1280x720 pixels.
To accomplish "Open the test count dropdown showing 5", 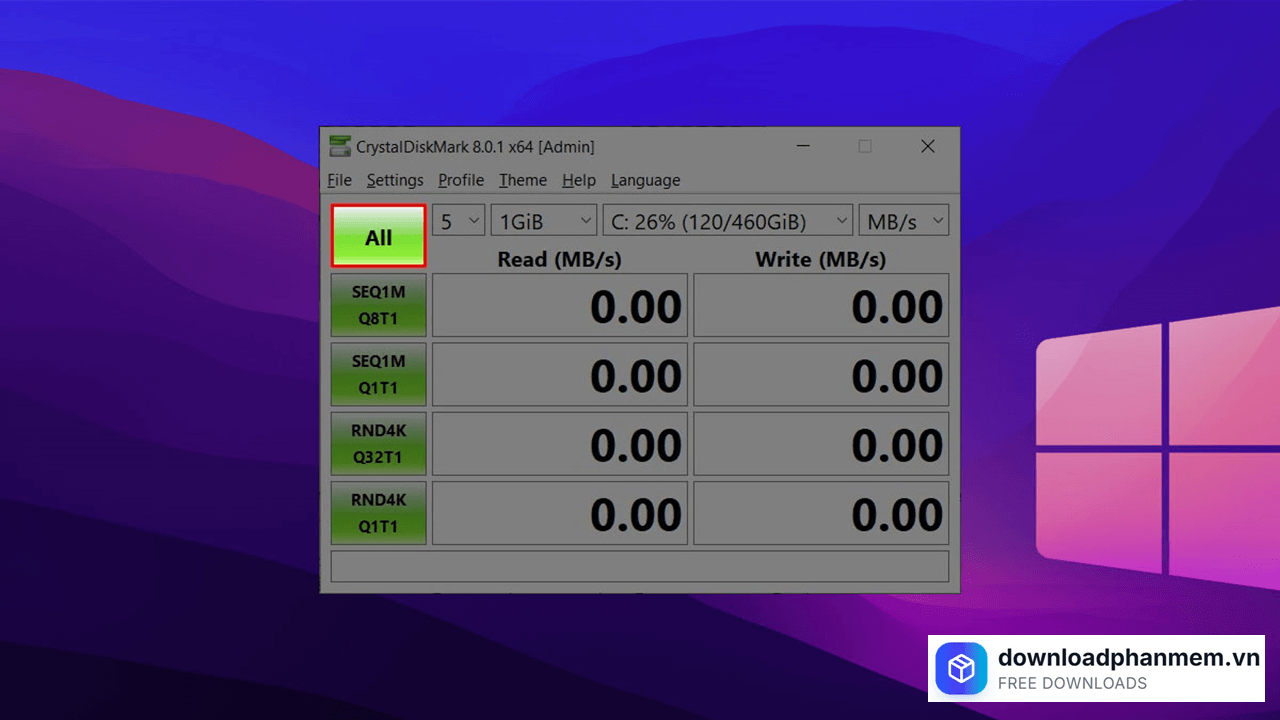I will (x=458, y=221).
